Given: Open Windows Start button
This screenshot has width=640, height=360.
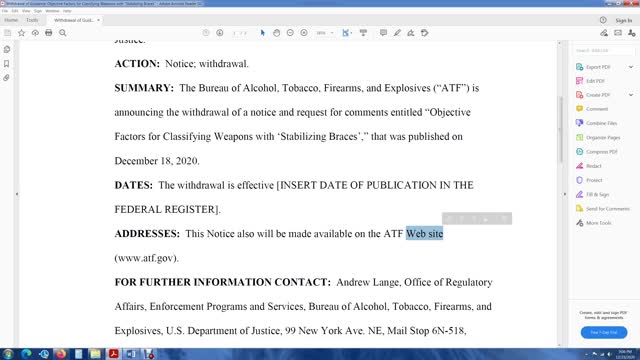Looking at the screenshot, I should pyautogui.click(x=8, y=354).
